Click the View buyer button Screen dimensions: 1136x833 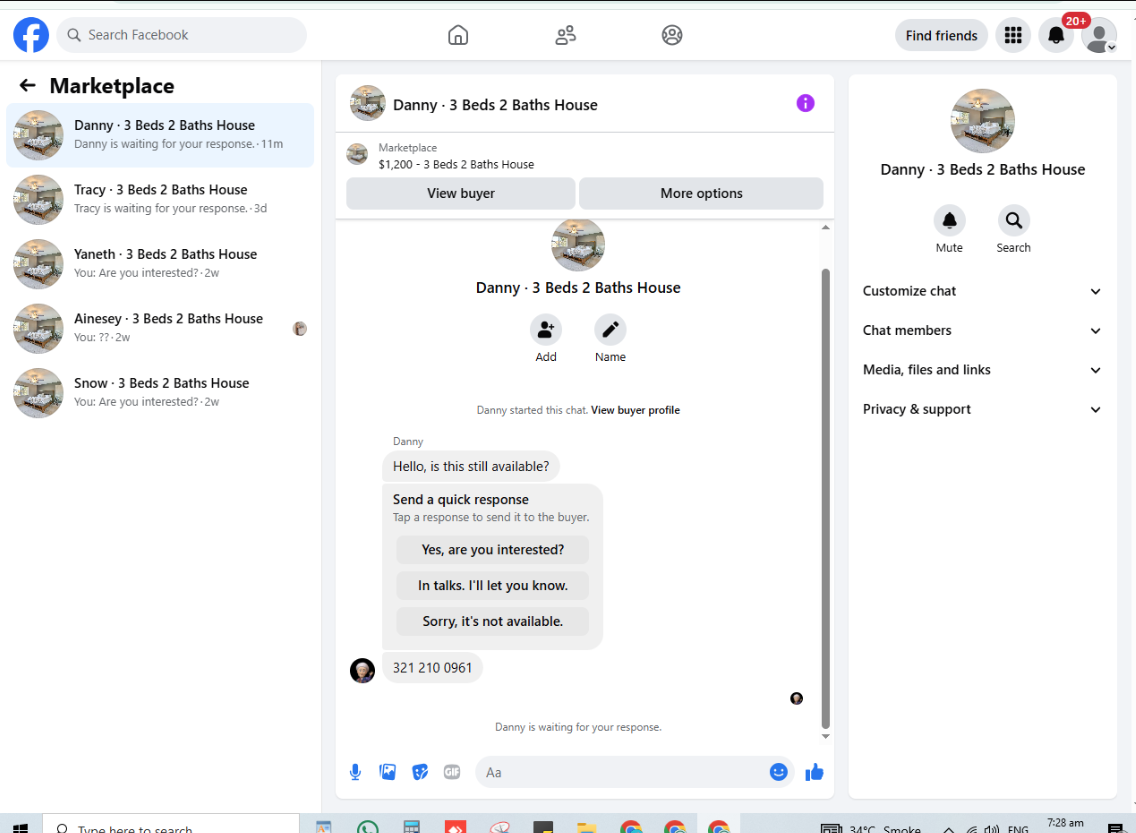point(461,193)
